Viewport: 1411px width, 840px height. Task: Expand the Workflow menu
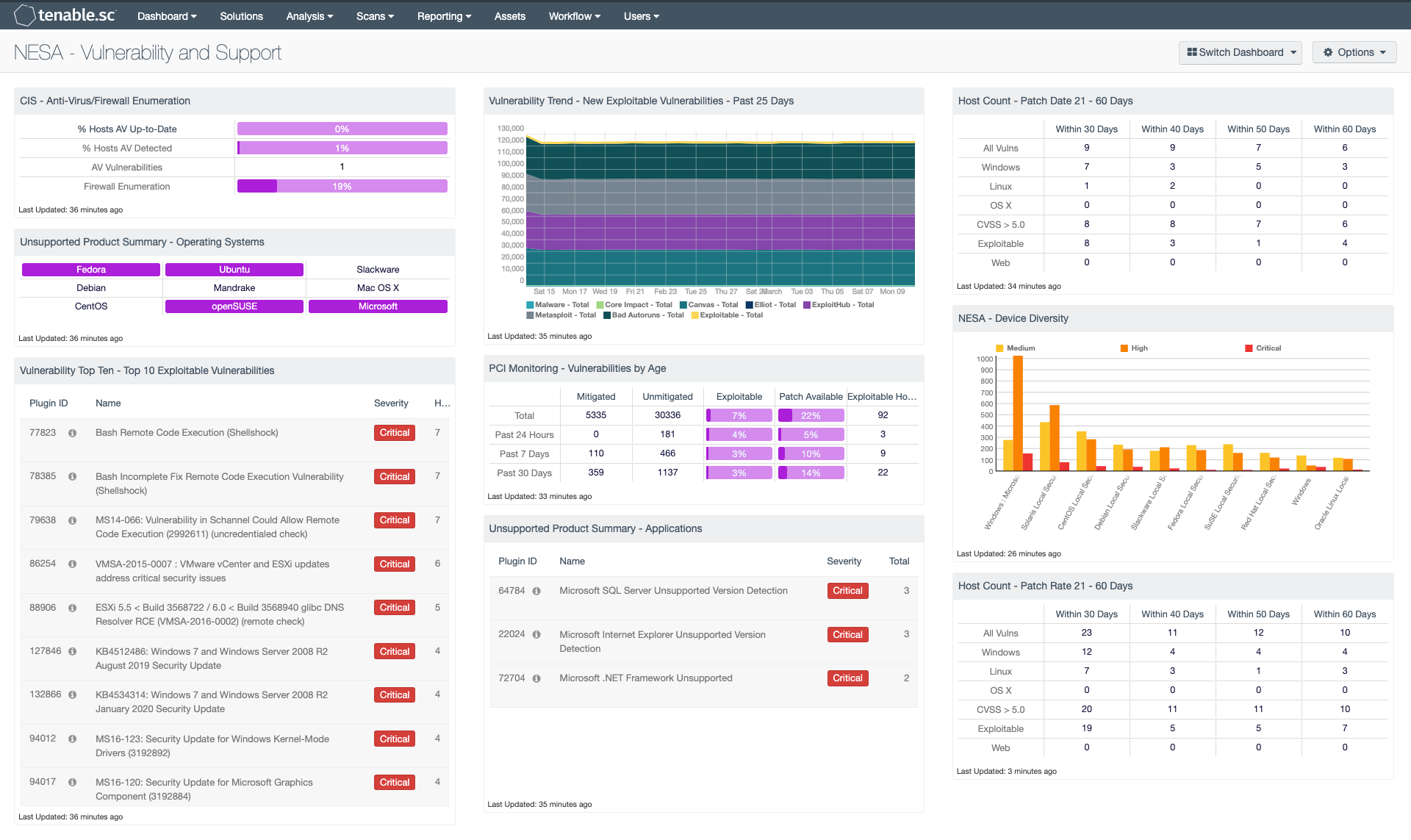click(574, 16)
